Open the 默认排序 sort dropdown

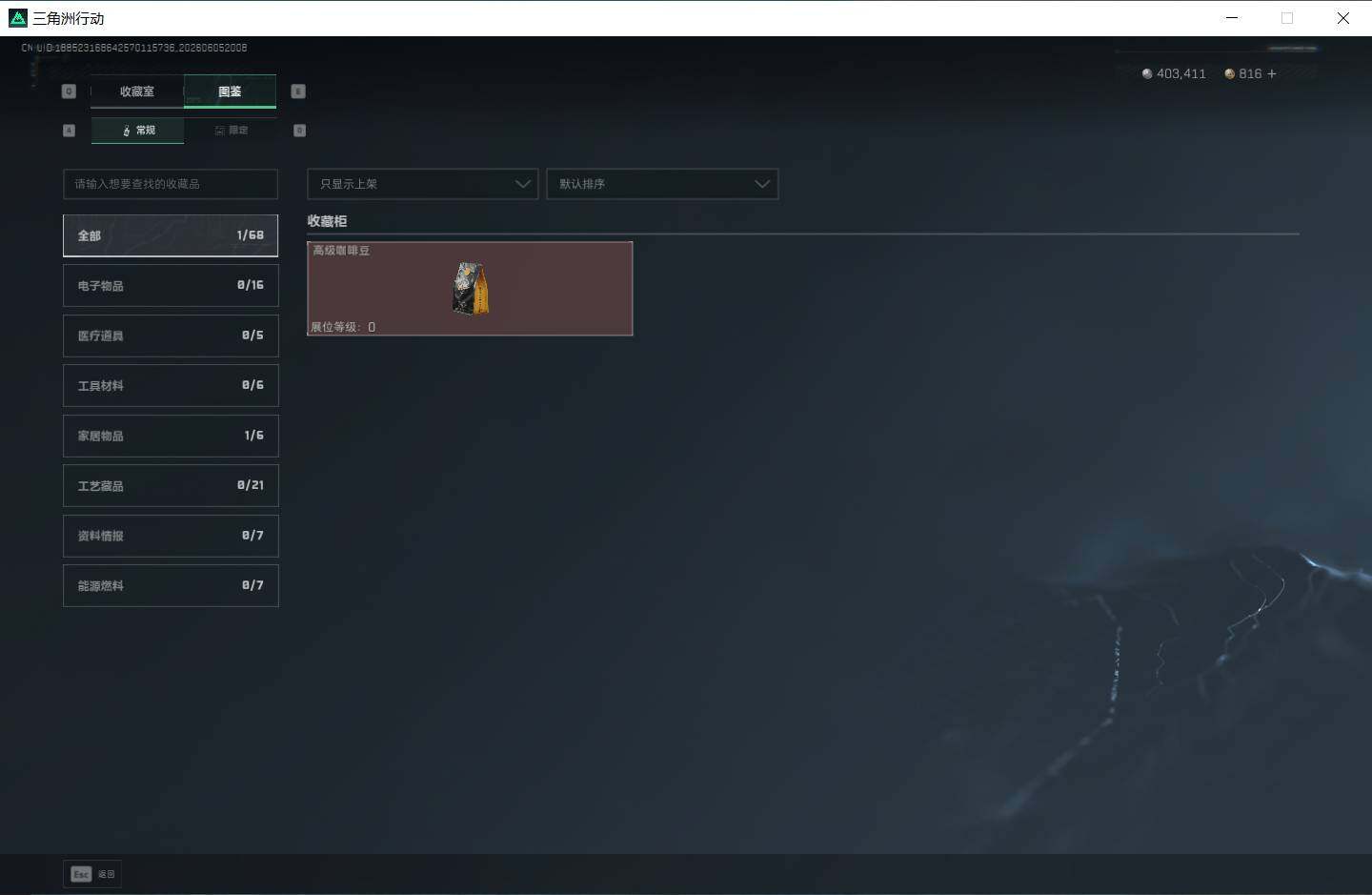pos(662,184)
